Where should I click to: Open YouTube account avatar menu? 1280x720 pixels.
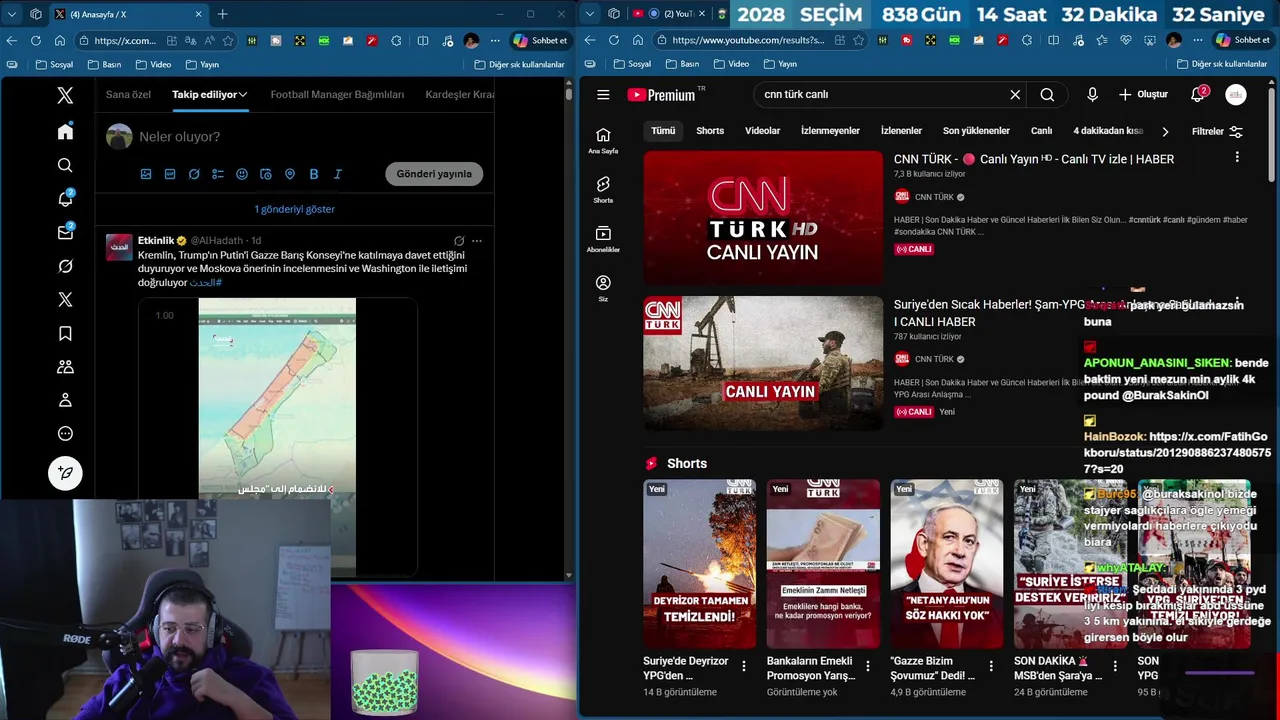(1236, 95)
